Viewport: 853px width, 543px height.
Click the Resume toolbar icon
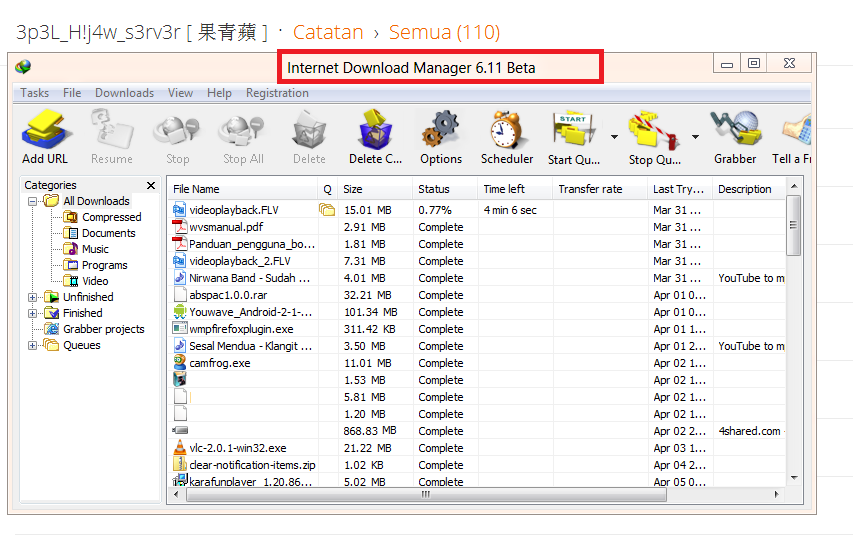pos(112,129)
